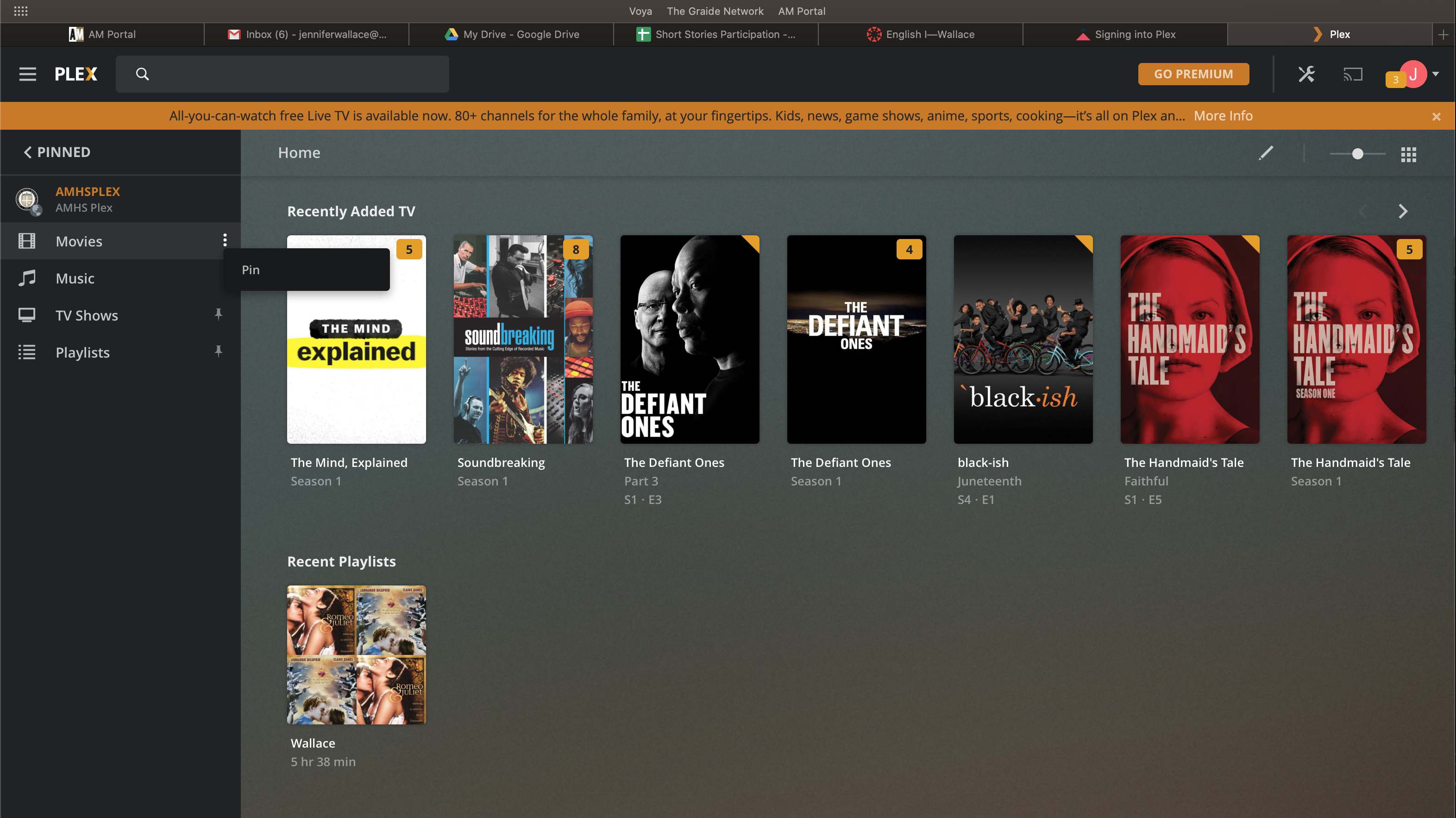Open a new browser tab
The height and width of the screenshot is (818, 1456).
point(1443,34)
